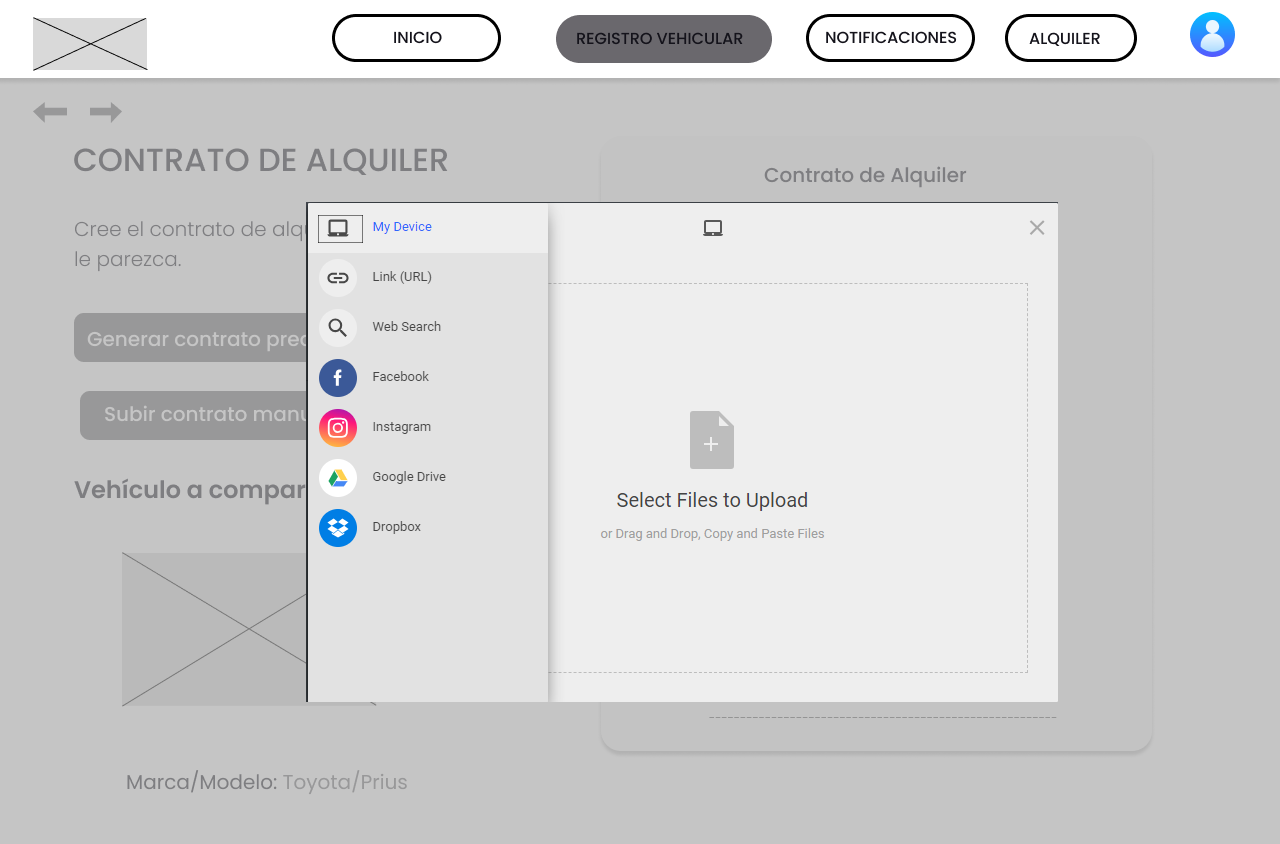This screenshot has width=1280, height=844.
Task: Open the ALQUILER section
Action: tap(1071, 38)
